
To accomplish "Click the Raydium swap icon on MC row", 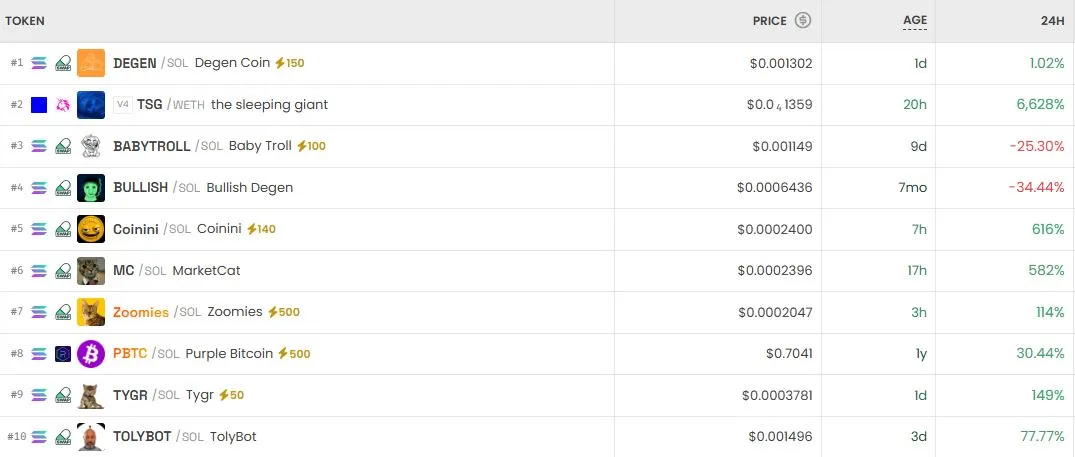I will click(x=63, y=271).
